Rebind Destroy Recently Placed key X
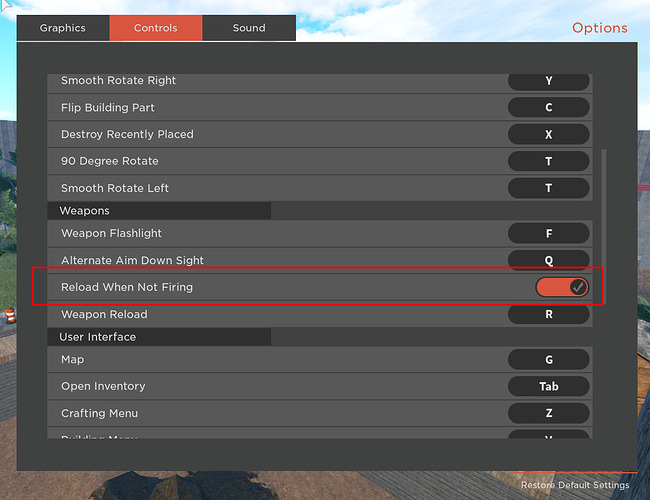Screen dimensions: 650x500 tap(548, 134)
